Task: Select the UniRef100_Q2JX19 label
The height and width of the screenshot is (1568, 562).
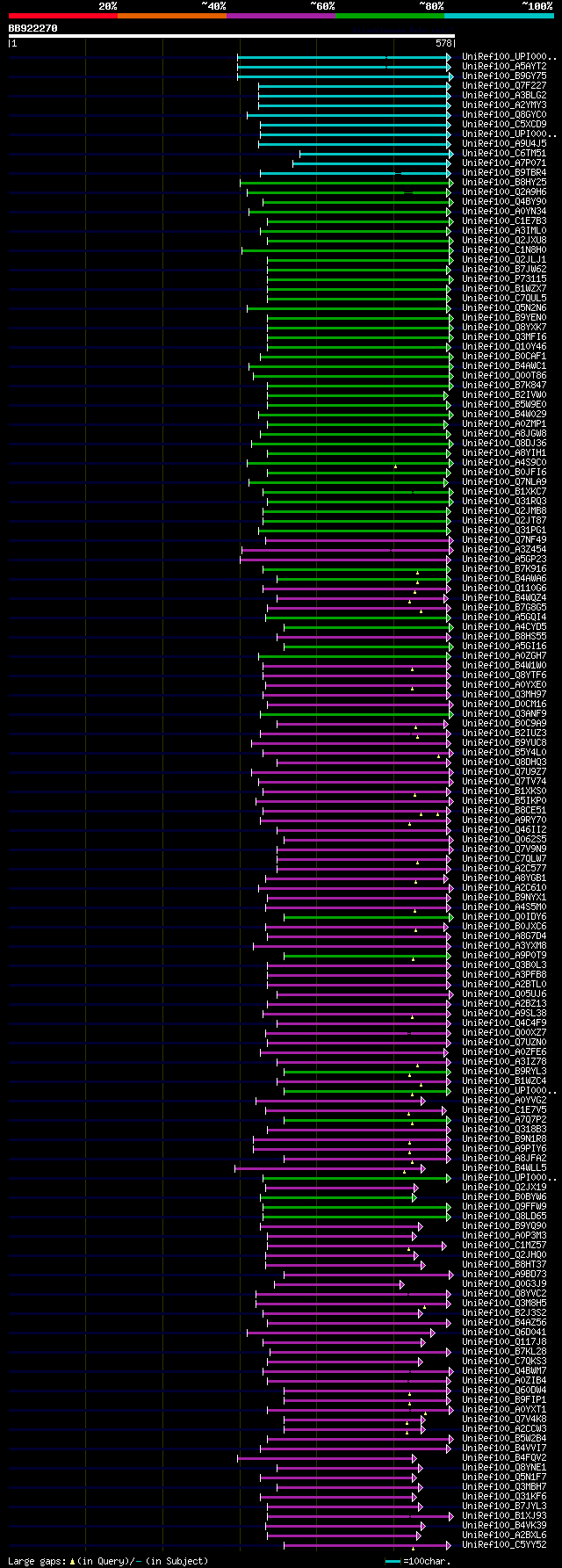Action: coord(504,1188)
